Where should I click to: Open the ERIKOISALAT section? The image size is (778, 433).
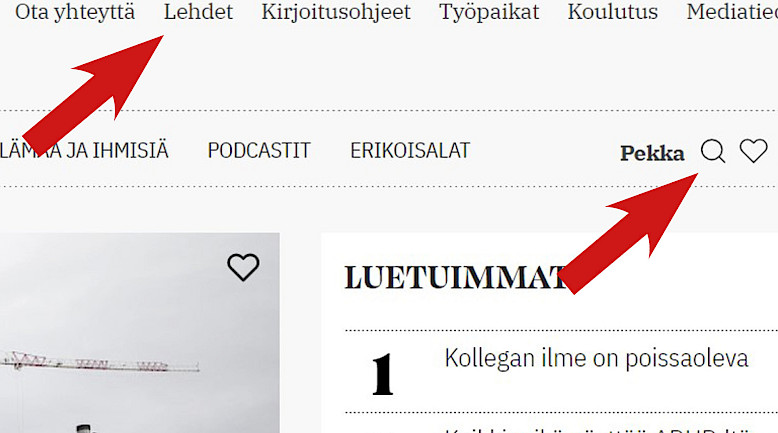coord(410,150)
